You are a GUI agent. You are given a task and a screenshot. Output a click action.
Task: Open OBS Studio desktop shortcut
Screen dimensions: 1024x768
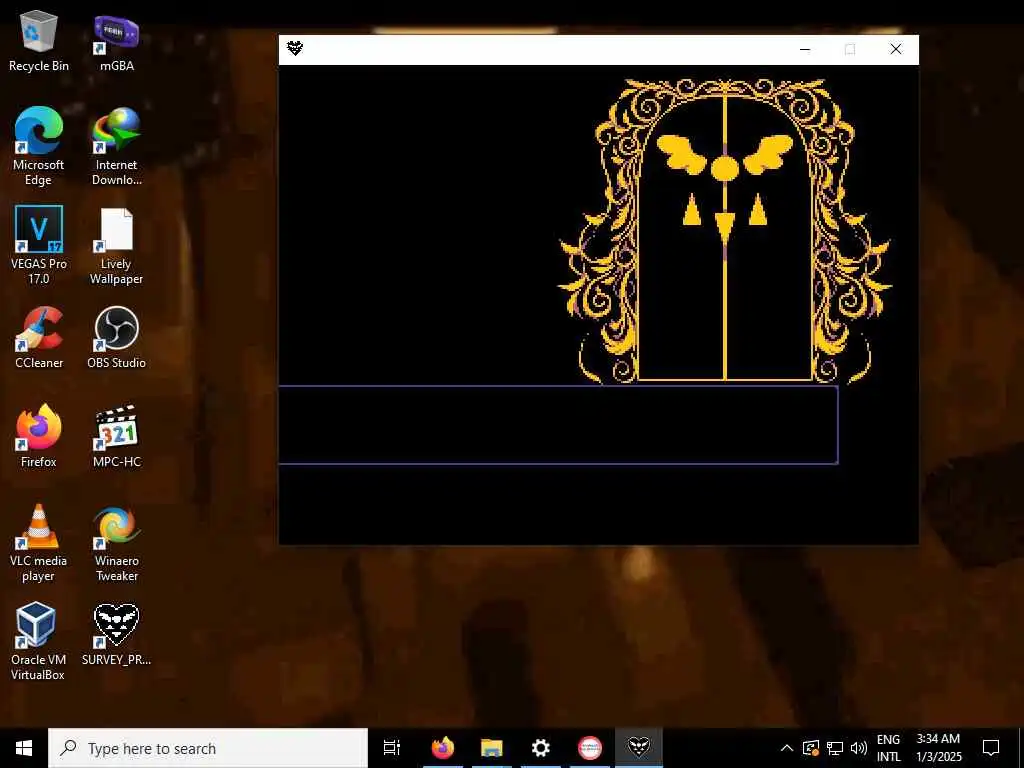pos(116,338)
